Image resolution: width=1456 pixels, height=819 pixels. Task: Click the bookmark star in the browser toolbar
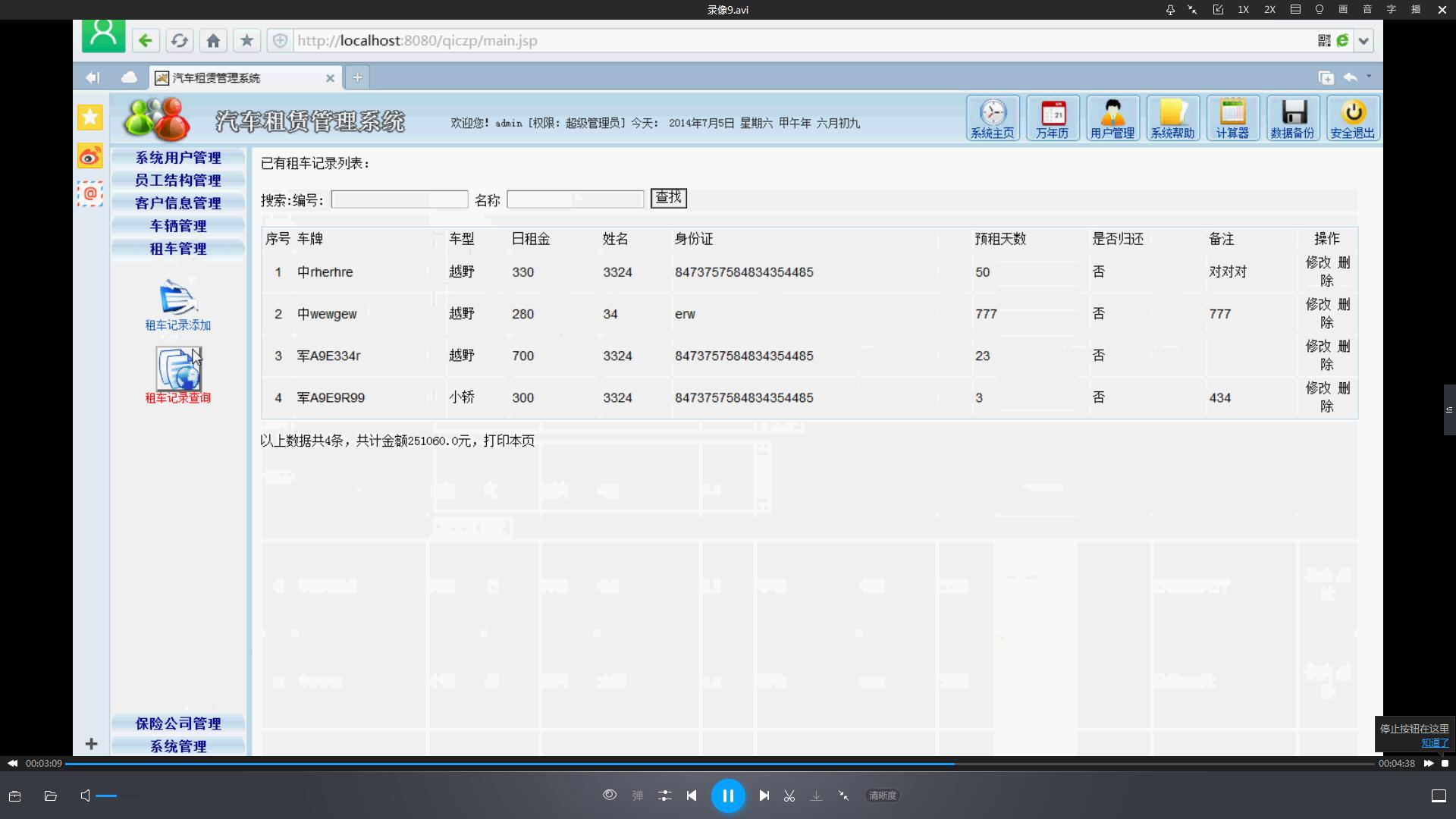[x=246, y=41]
